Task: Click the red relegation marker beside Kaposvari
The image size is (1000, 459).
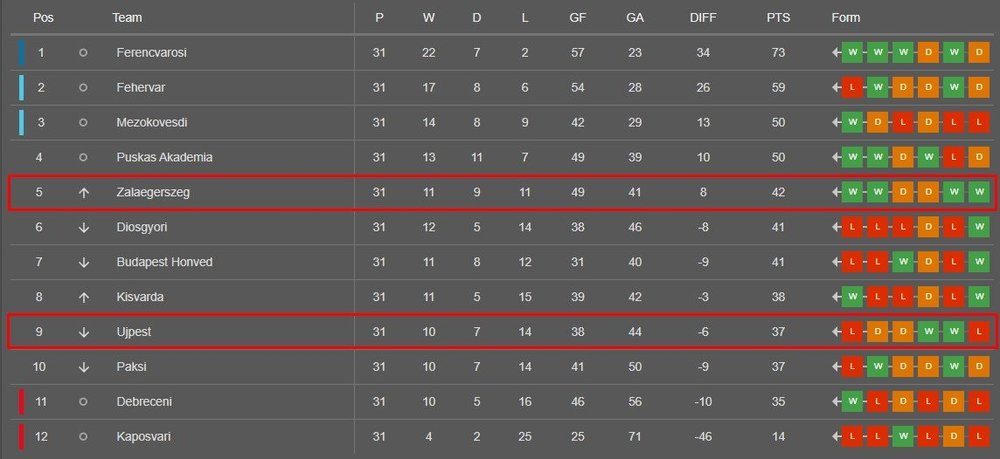Action: click(x=21, y=437)
